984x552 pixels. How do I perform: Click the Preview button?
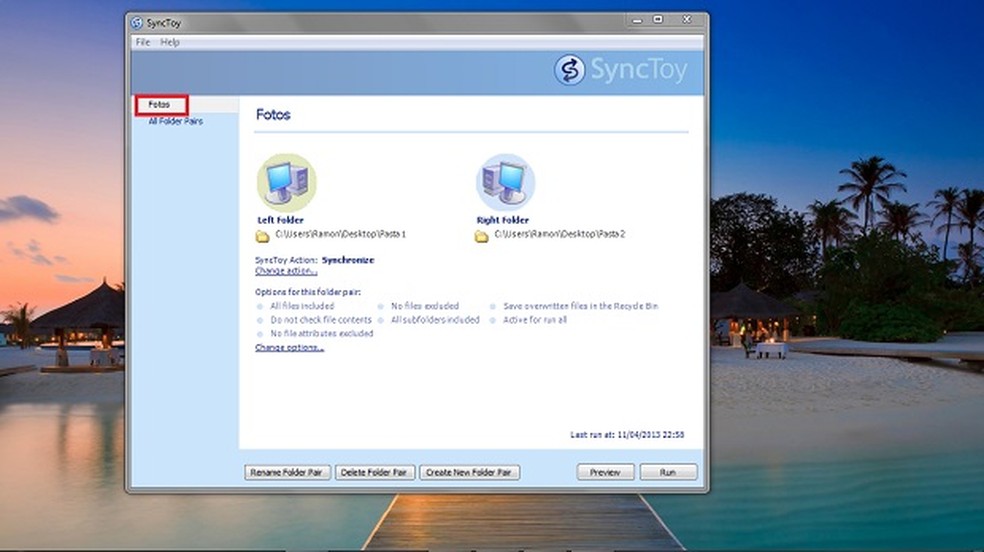(x=606, y=472)
